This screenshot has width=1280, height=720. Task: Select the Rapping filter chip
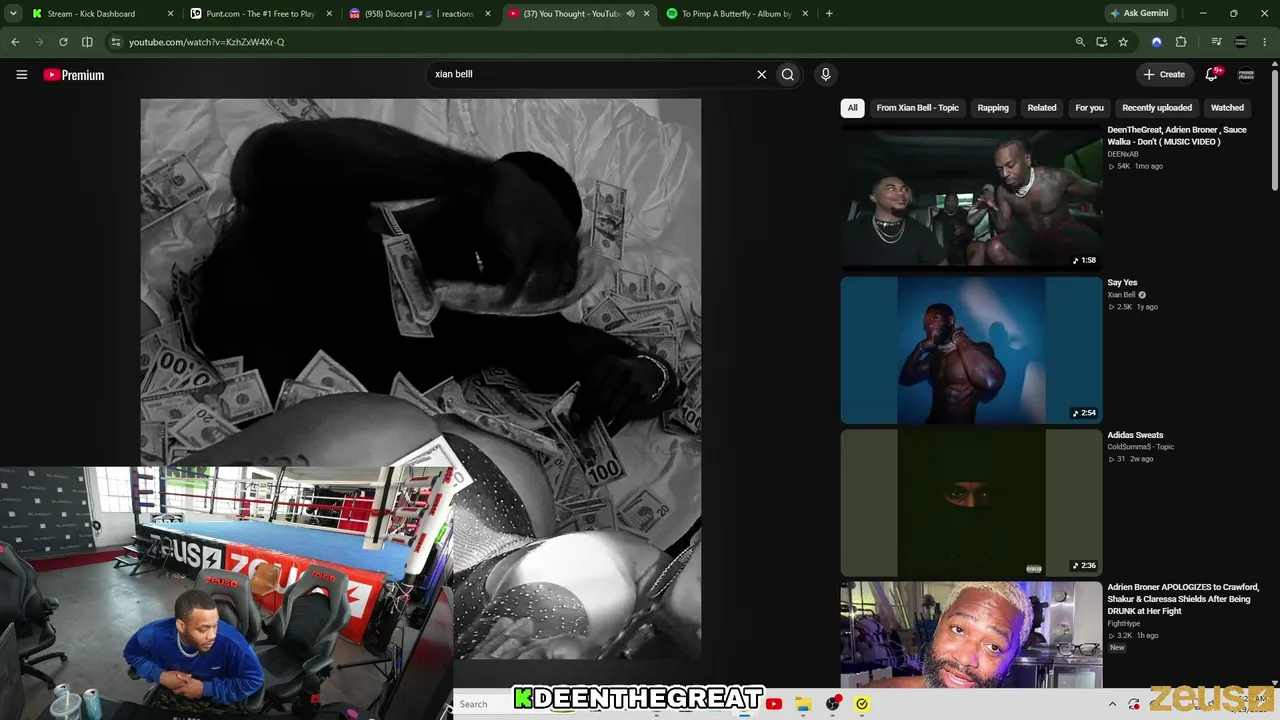(993, 108)
